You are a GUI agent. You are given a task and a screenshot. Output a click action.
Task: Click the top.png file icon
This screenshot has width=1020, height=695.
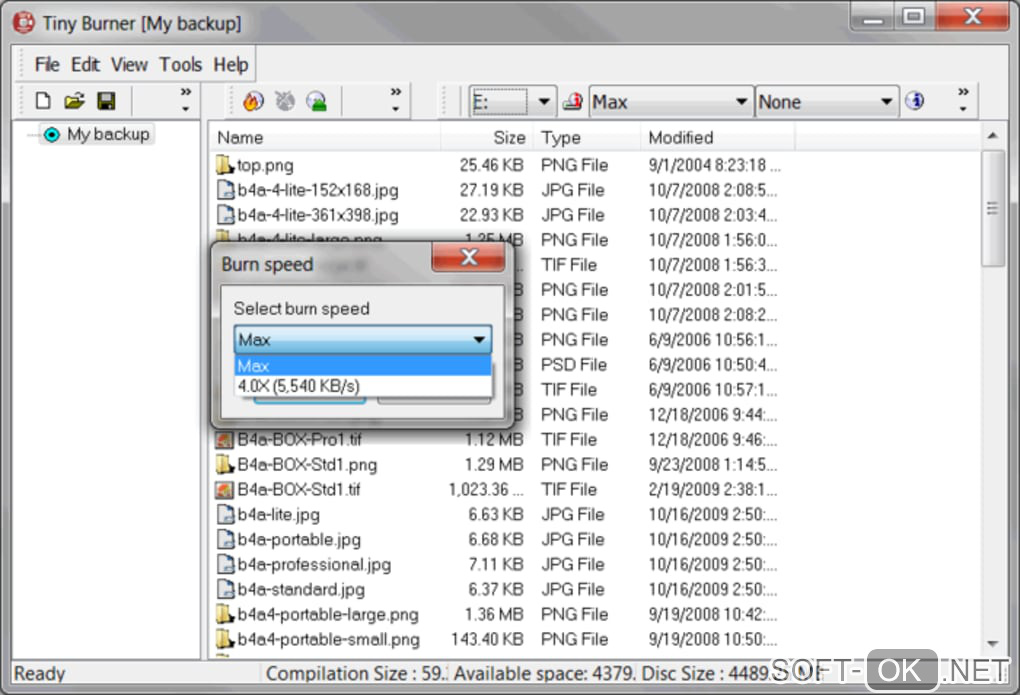click(x=224, y=165)
